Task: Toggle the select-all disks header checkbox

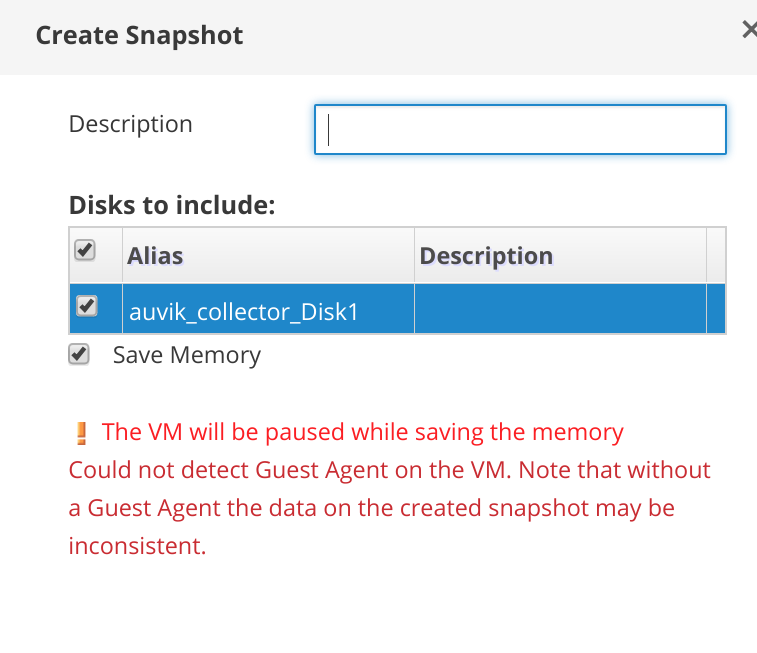Action: 85,251
